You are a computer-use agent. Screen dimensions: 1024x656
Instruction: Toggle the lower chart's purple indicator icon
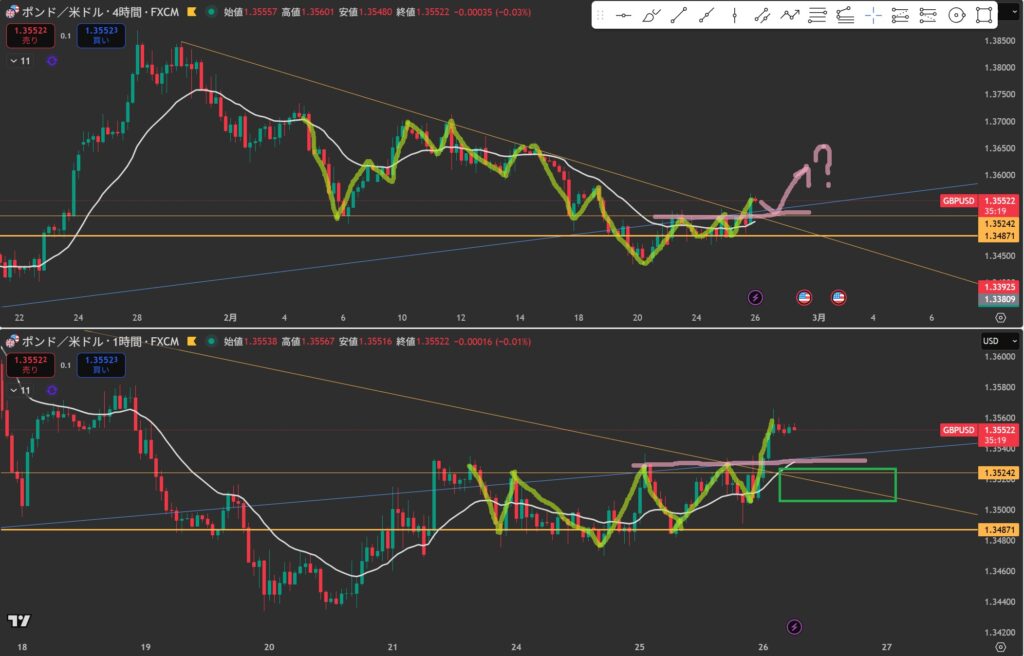coord(52,390)
